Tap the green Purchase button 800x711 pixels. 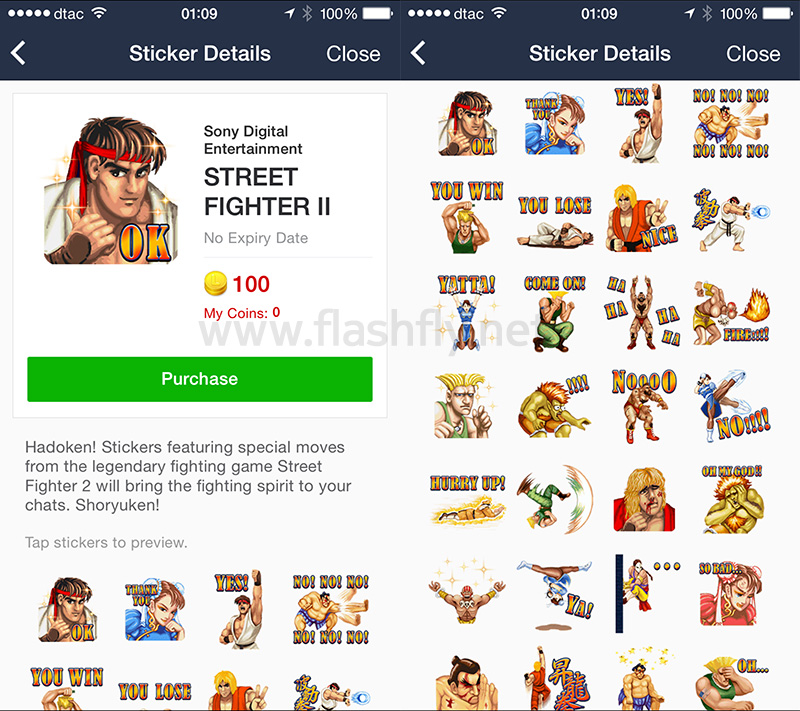pos(199,379)
